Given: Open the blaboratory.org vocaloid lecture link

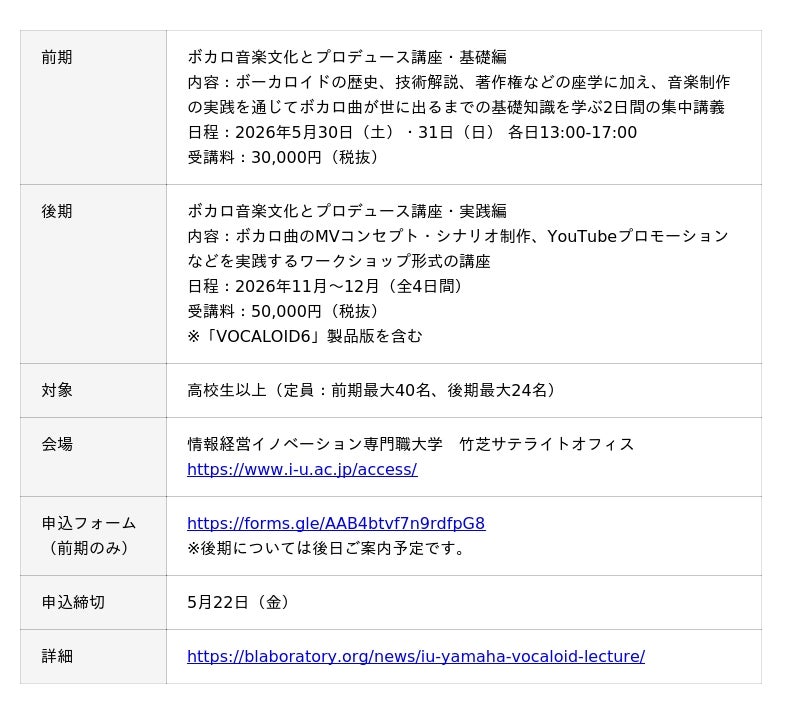Looking at the screenshot, I should 415,656.
